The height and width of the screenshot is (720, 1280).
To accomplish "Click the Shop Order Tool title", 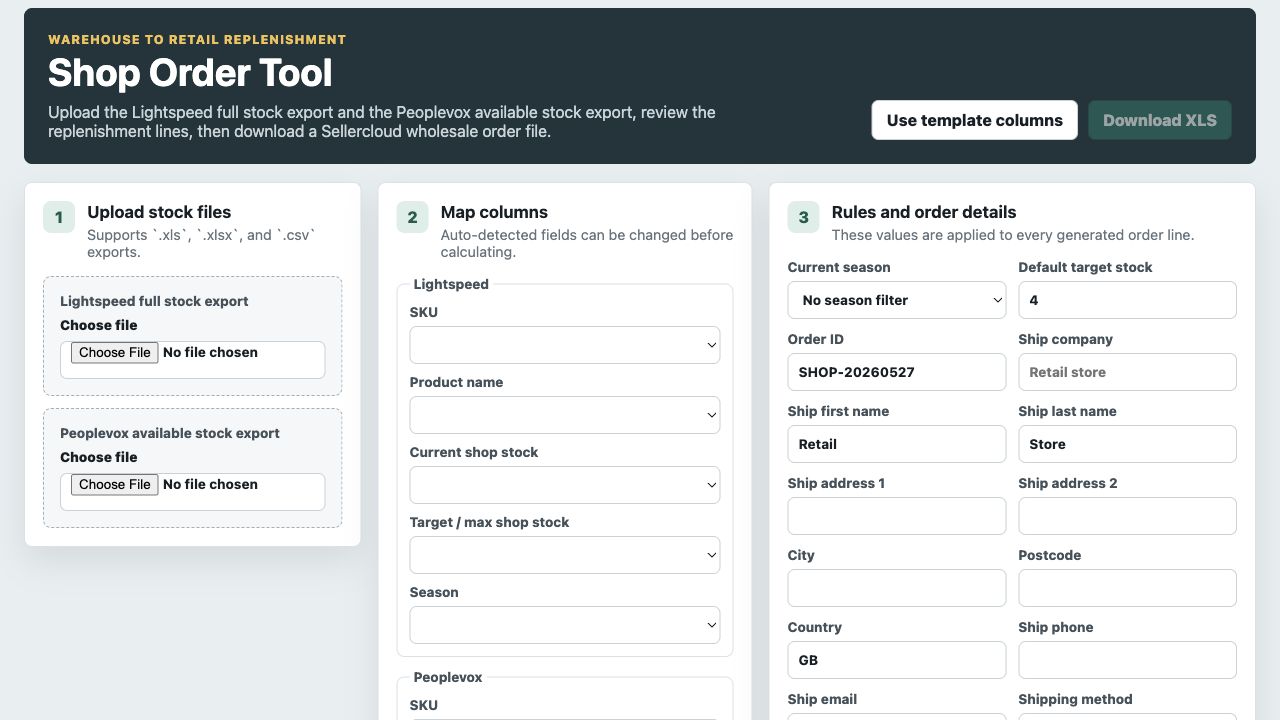I will 190,73.
